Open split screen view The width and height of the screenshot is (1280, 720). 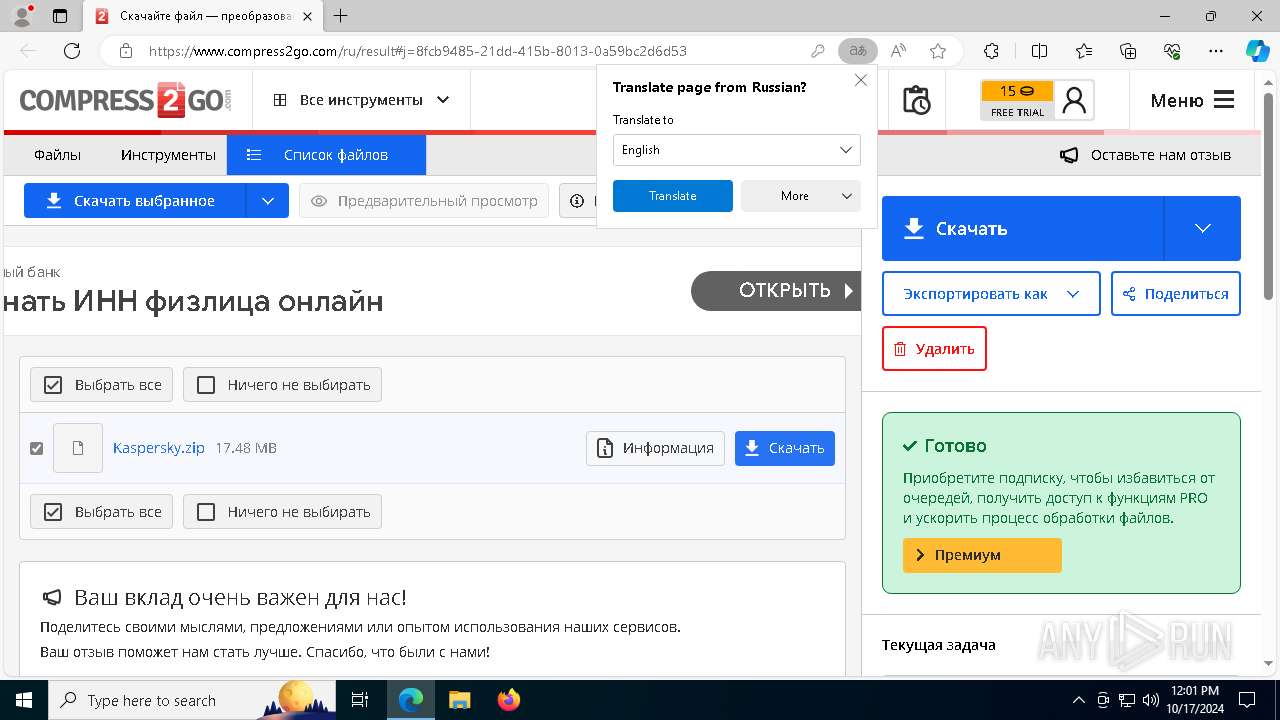[1039, 51]
